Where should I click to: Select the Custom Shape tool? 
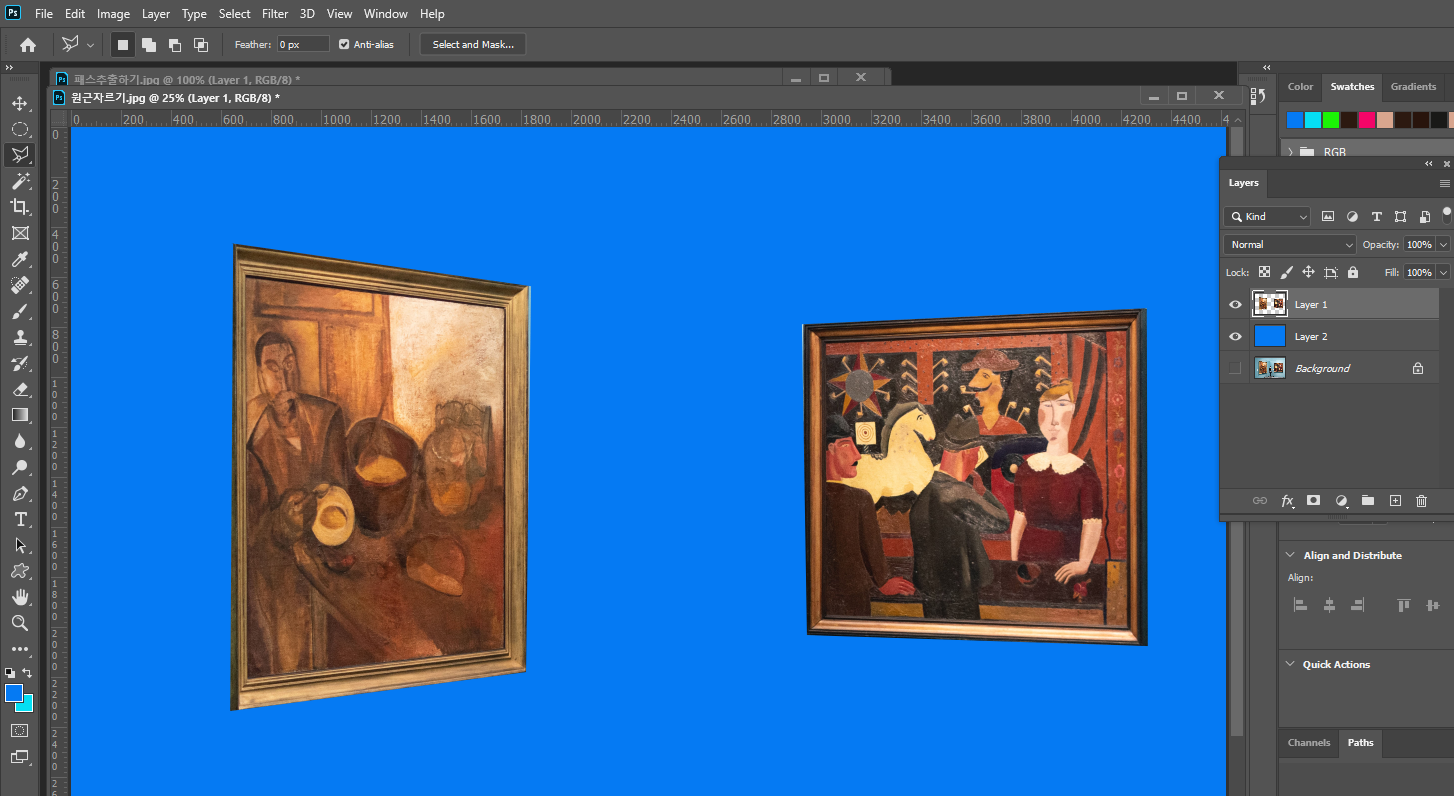19,572
